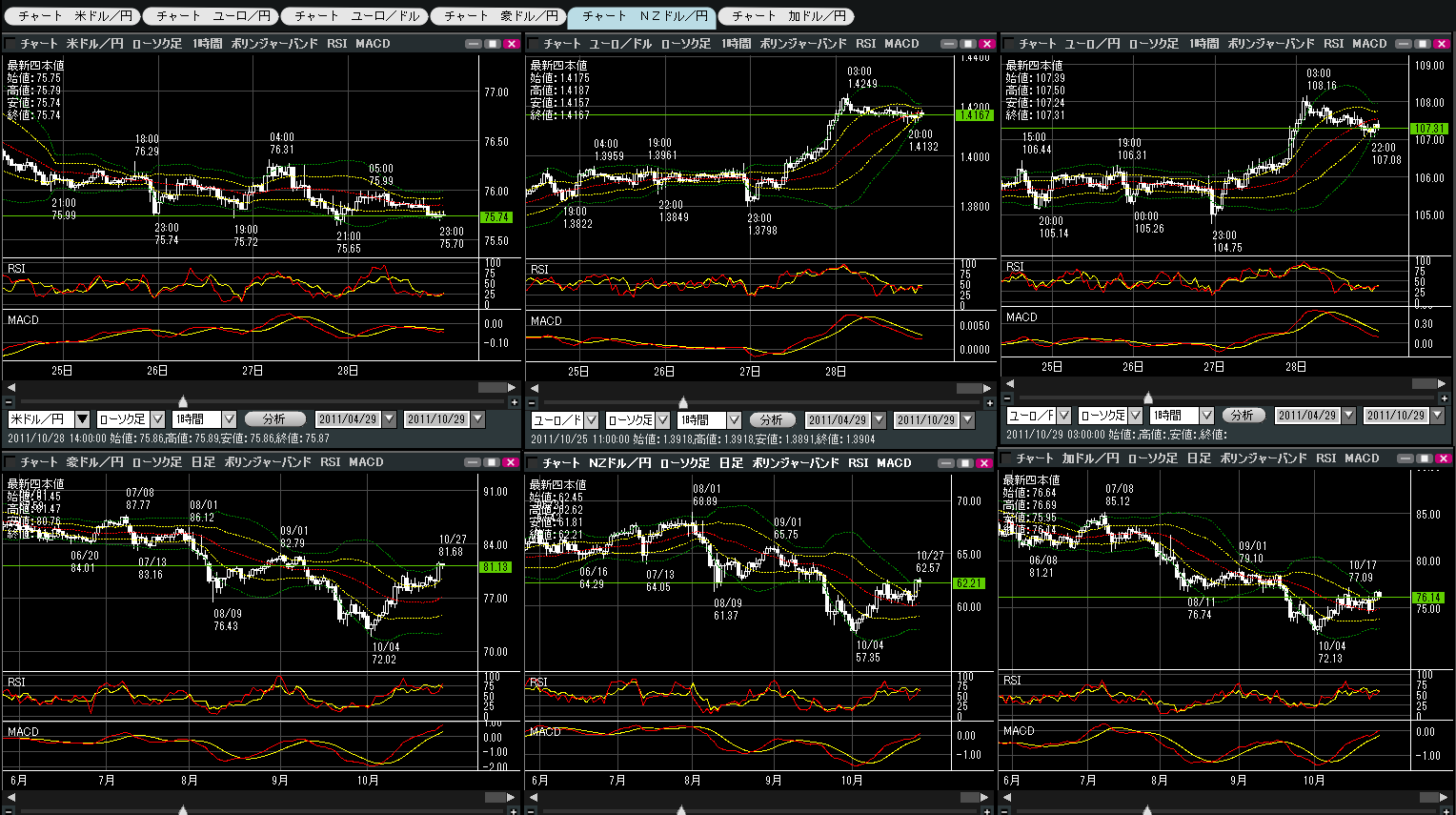Click plus zoom icon on EUR/JPY chart
1456x815 pixels.
[1444, 397]
